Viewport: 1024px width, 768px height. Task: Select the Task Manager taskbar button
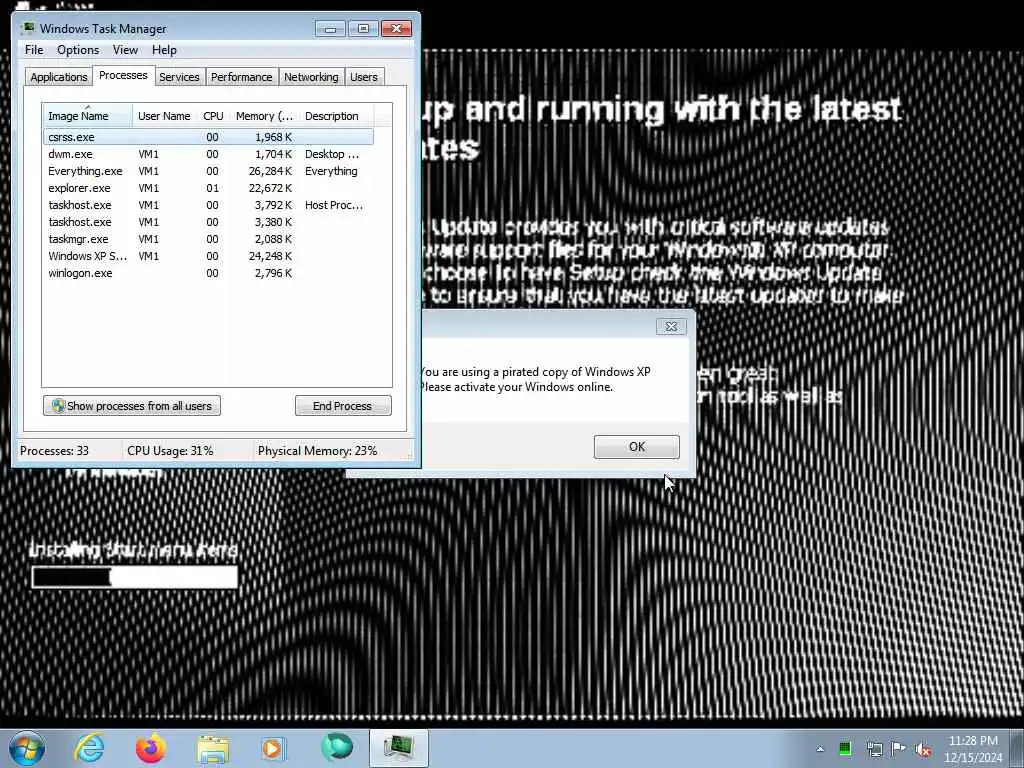tap(398, 748)
